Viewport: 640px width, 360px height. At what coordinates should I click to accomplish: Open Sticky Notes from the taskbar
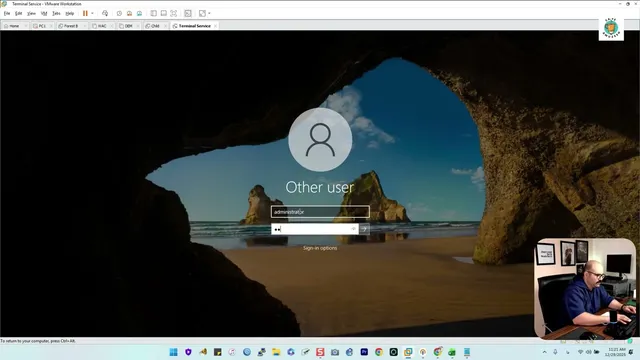(x=218, y=352)
